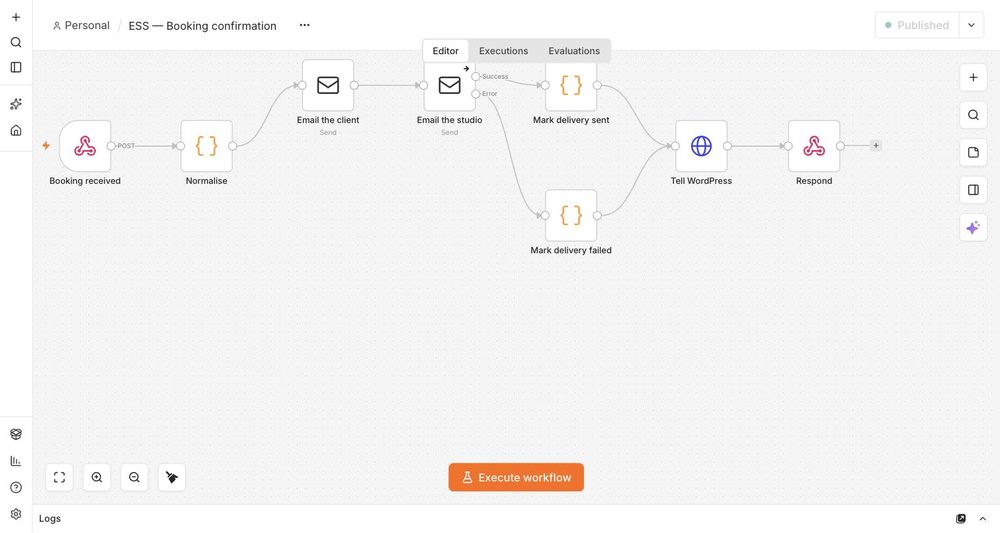Click the plus icon in left sidebar
Screen dimensions: 1000x533
16,17
